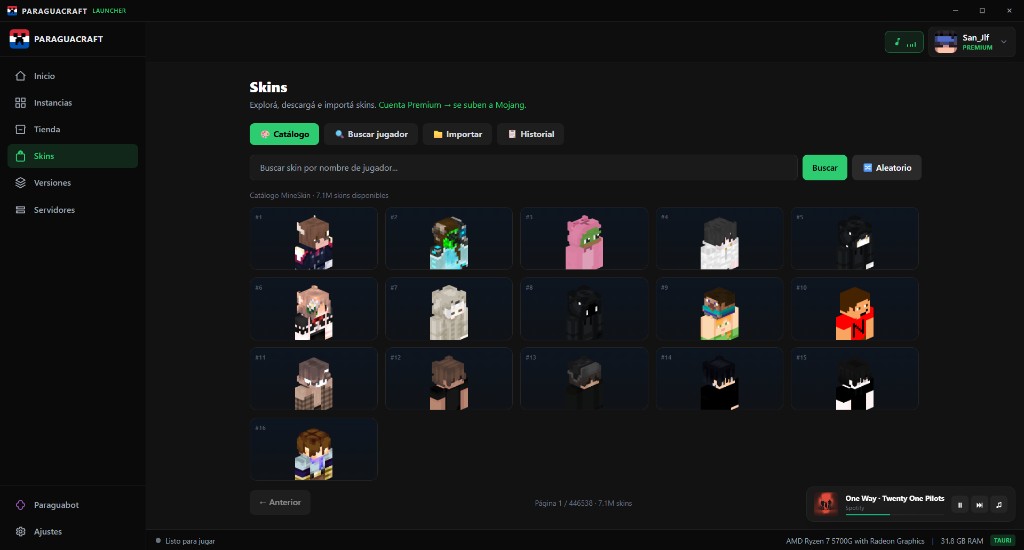Select the red hoodie skin #10

854,309
